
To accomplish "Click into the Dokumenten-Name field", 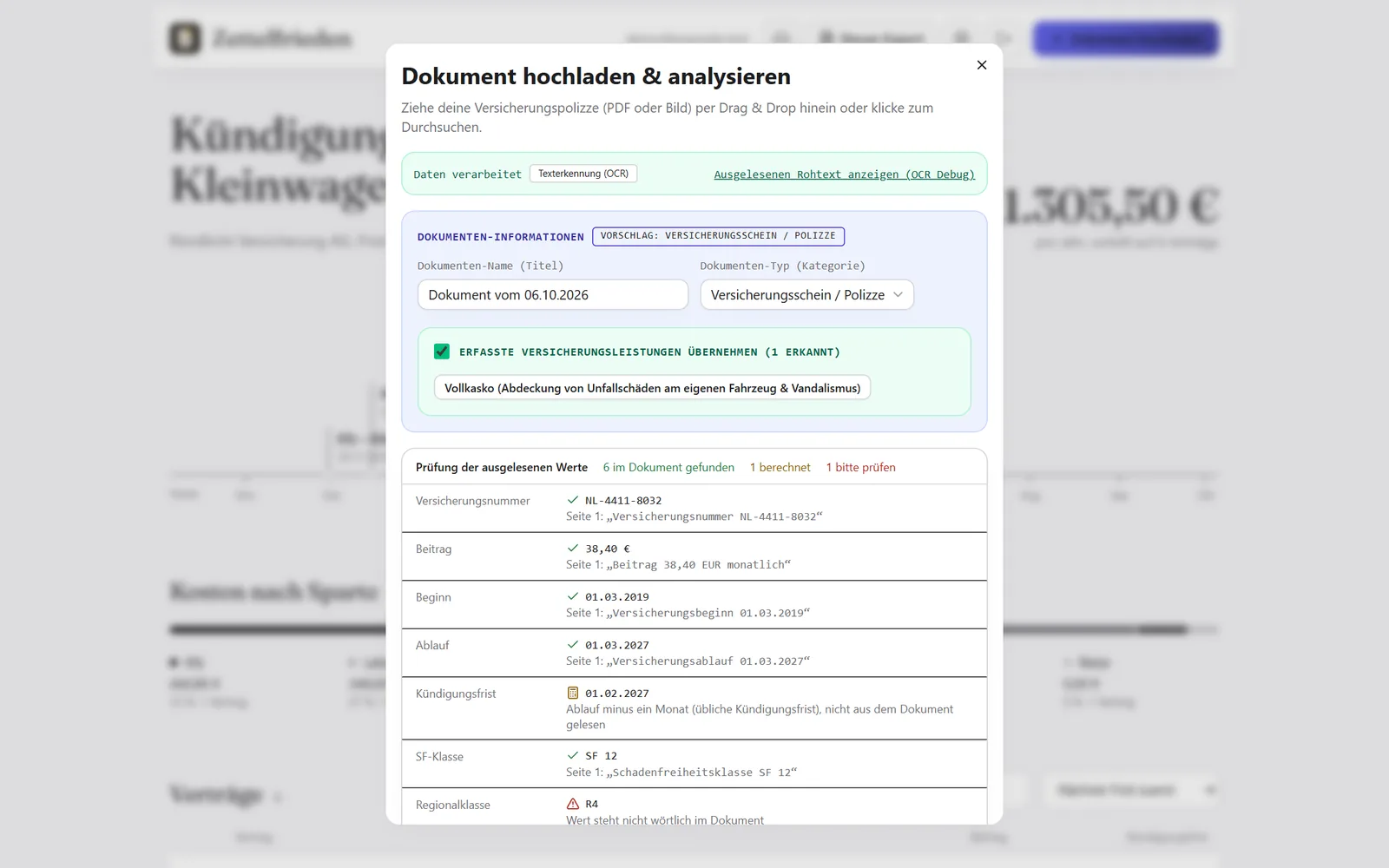I will click(x=553, y=295).
